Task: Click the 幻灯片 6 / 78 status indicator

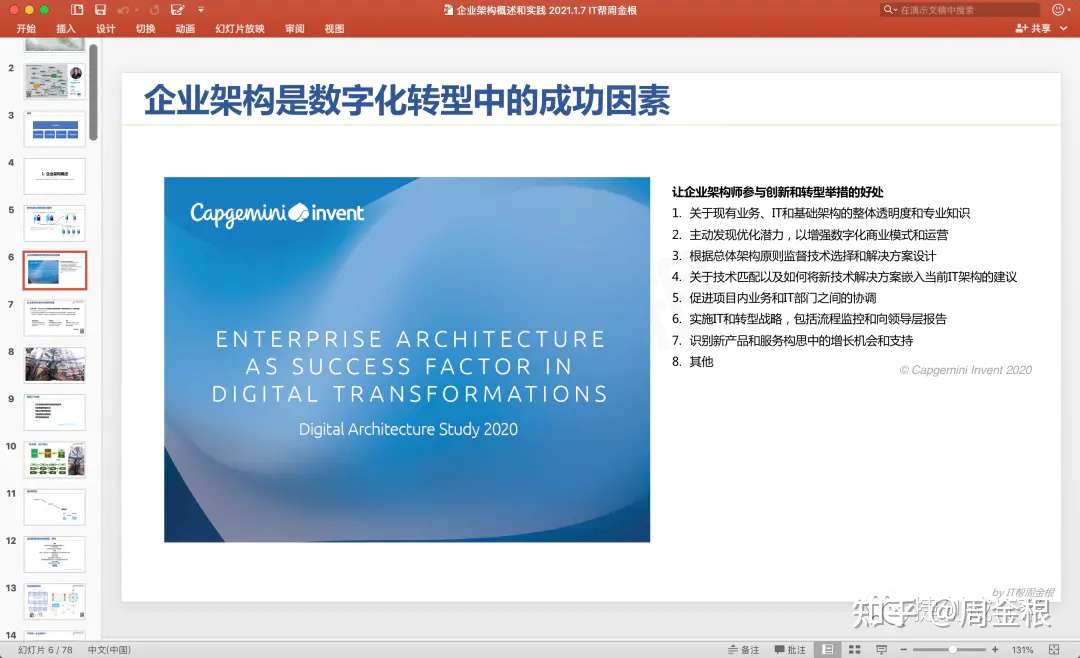Action: [45, 650]
